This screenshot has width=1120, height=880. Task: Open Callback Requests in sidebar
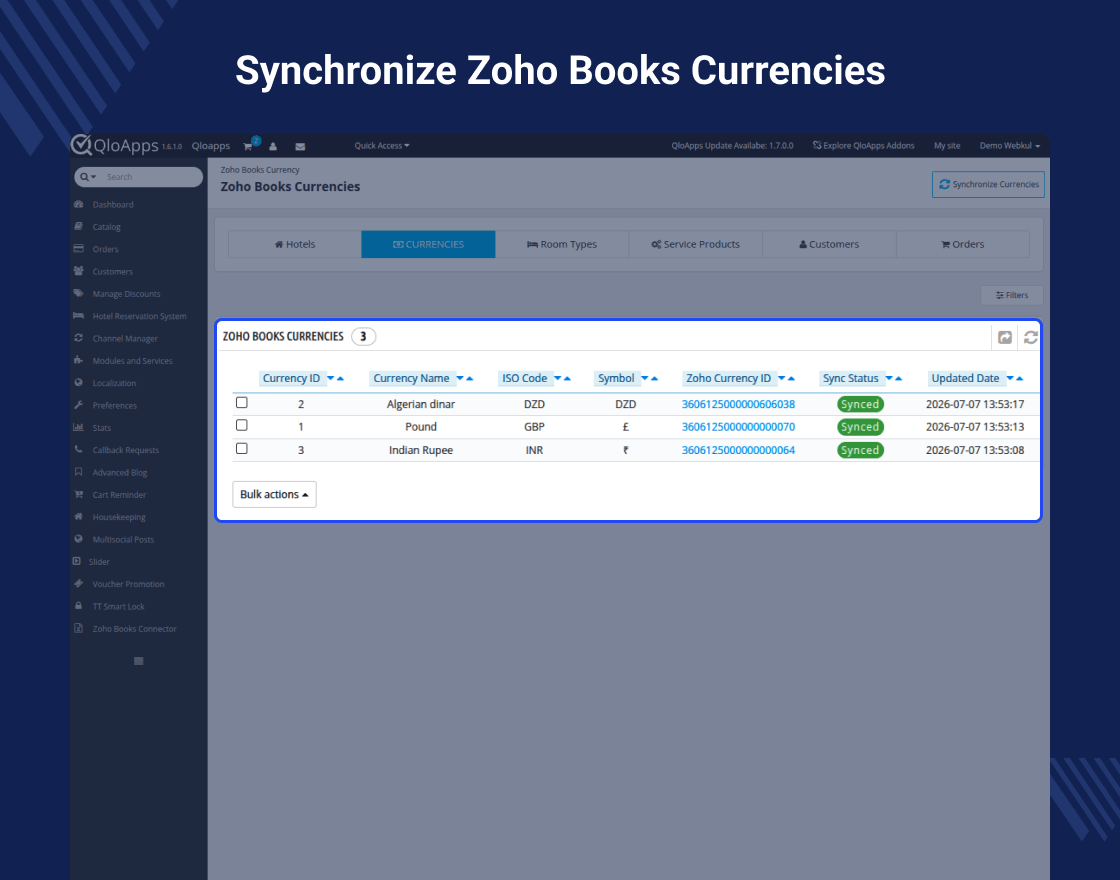[126, 450]
